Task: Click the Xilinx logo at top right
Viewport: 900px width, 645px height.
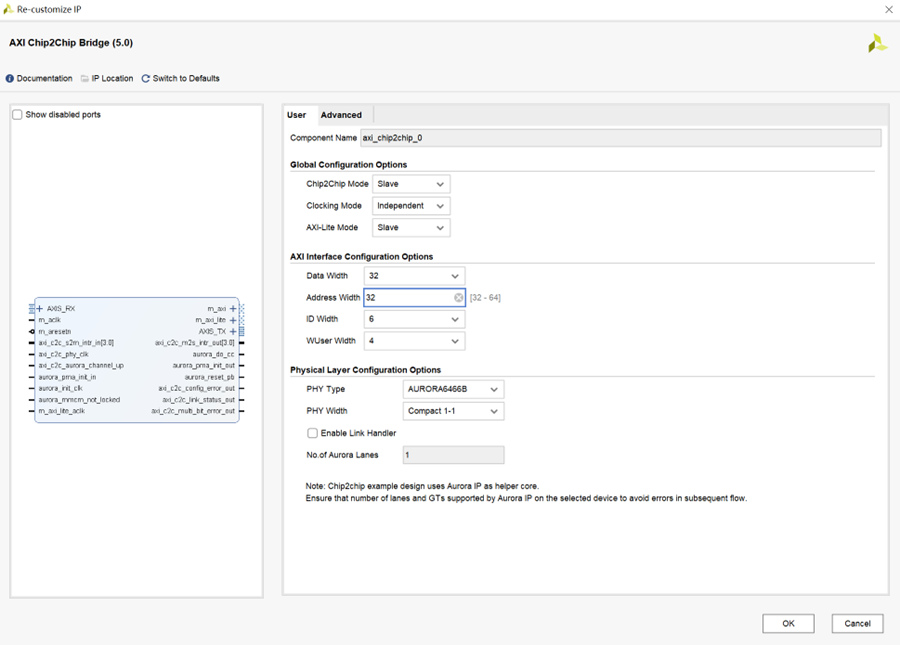Action: pyautogui.click(x=878, y=43)
